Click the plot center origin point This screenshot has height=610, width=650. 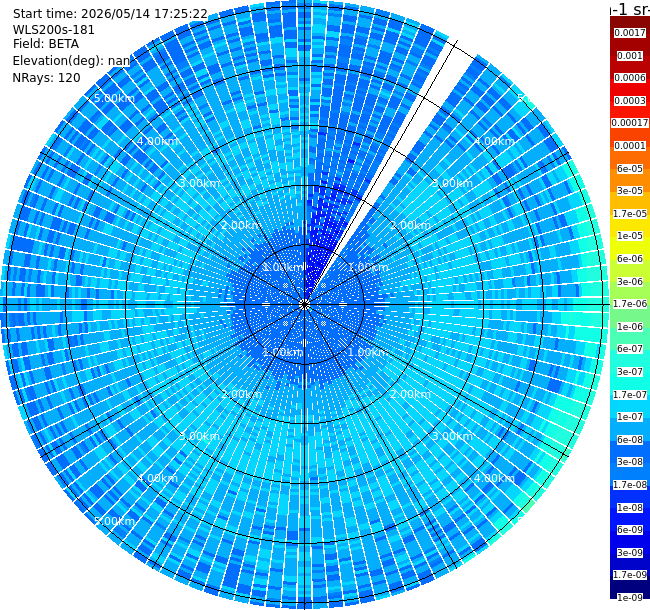[304, 305]
